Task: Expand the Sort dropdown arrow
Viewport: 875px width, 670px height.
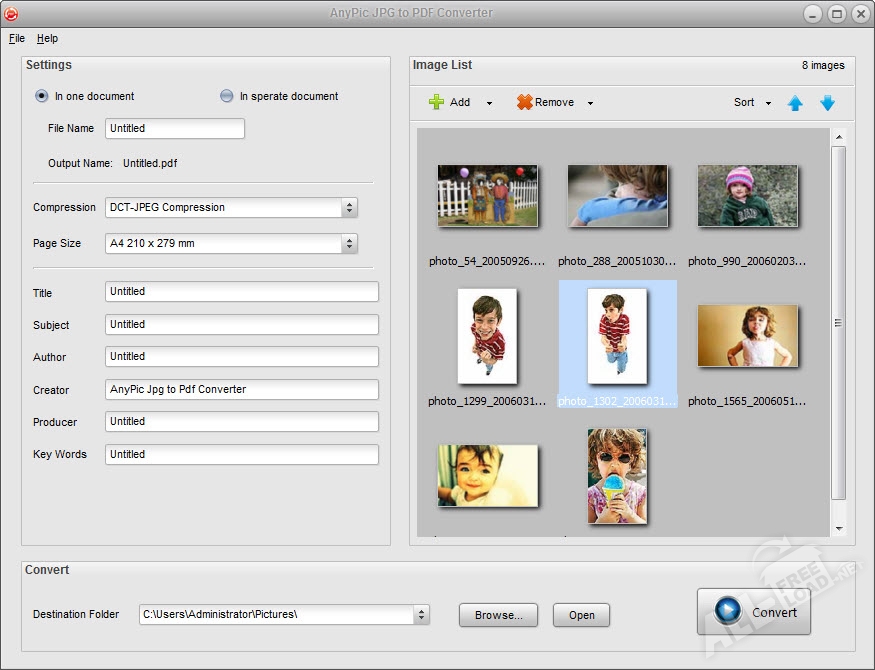Action: pyautogui.click(x=768, y=103)
